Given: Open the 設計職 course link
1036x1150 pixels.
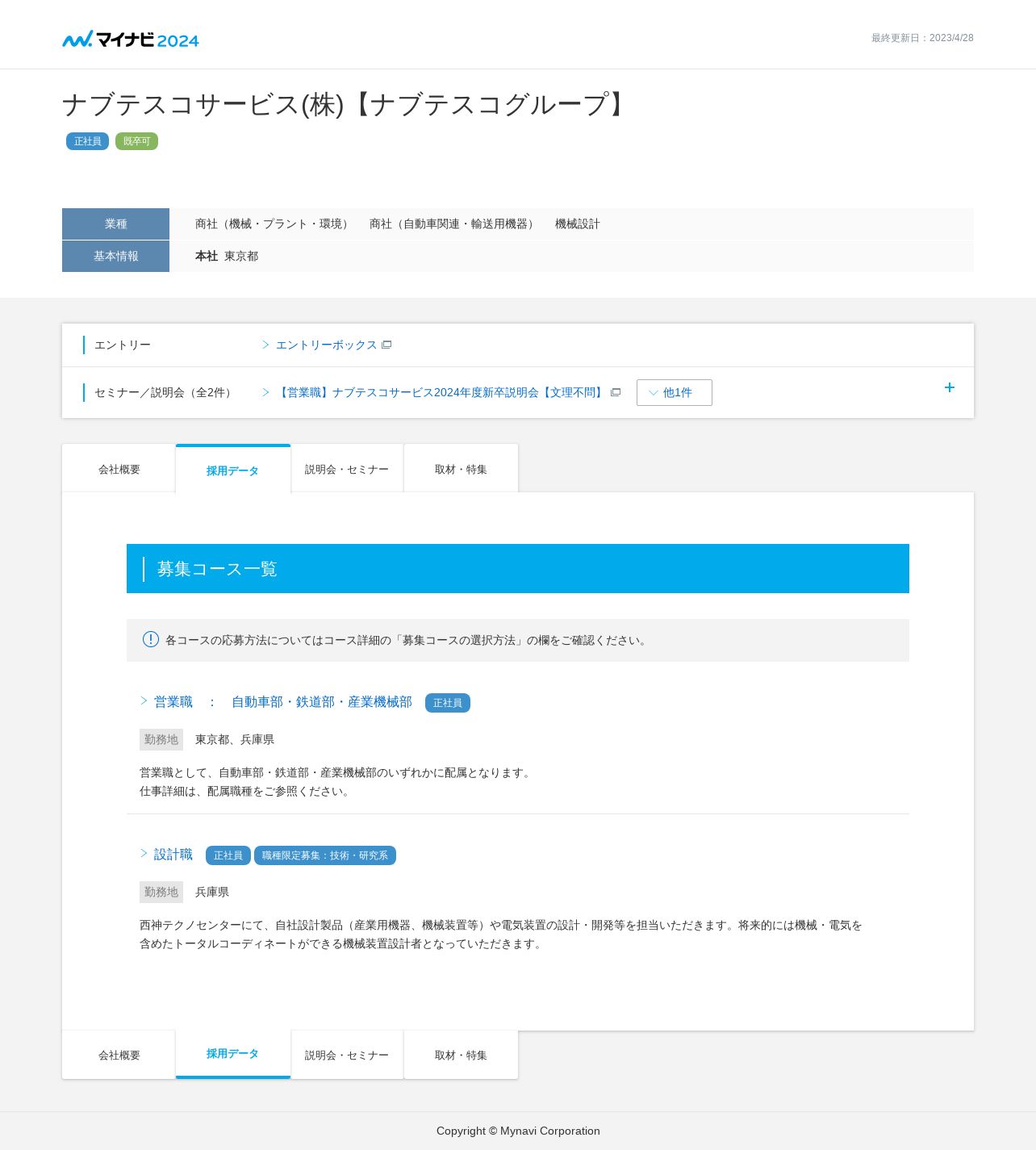Looking at the screenshot, I should pos(173,855).
